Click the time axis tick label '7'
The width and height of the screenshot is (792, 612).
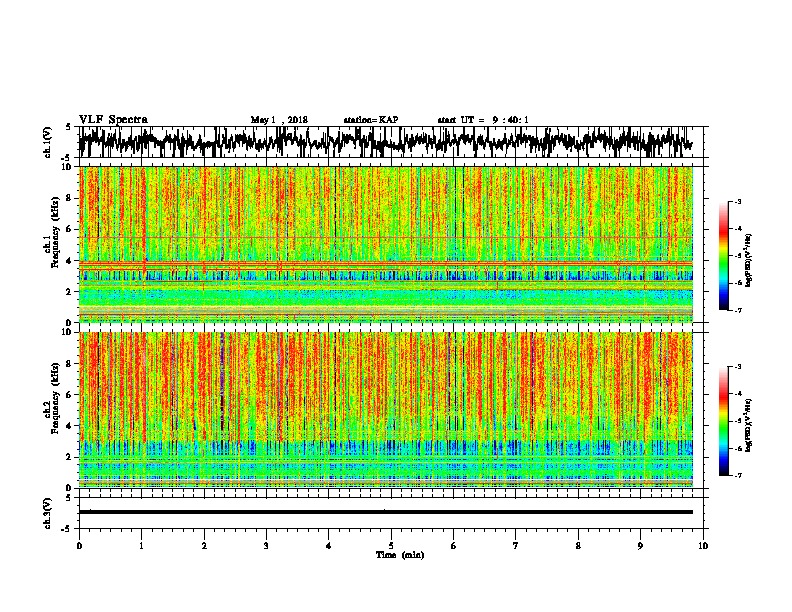pyautogui.click(x=516, y=546)
